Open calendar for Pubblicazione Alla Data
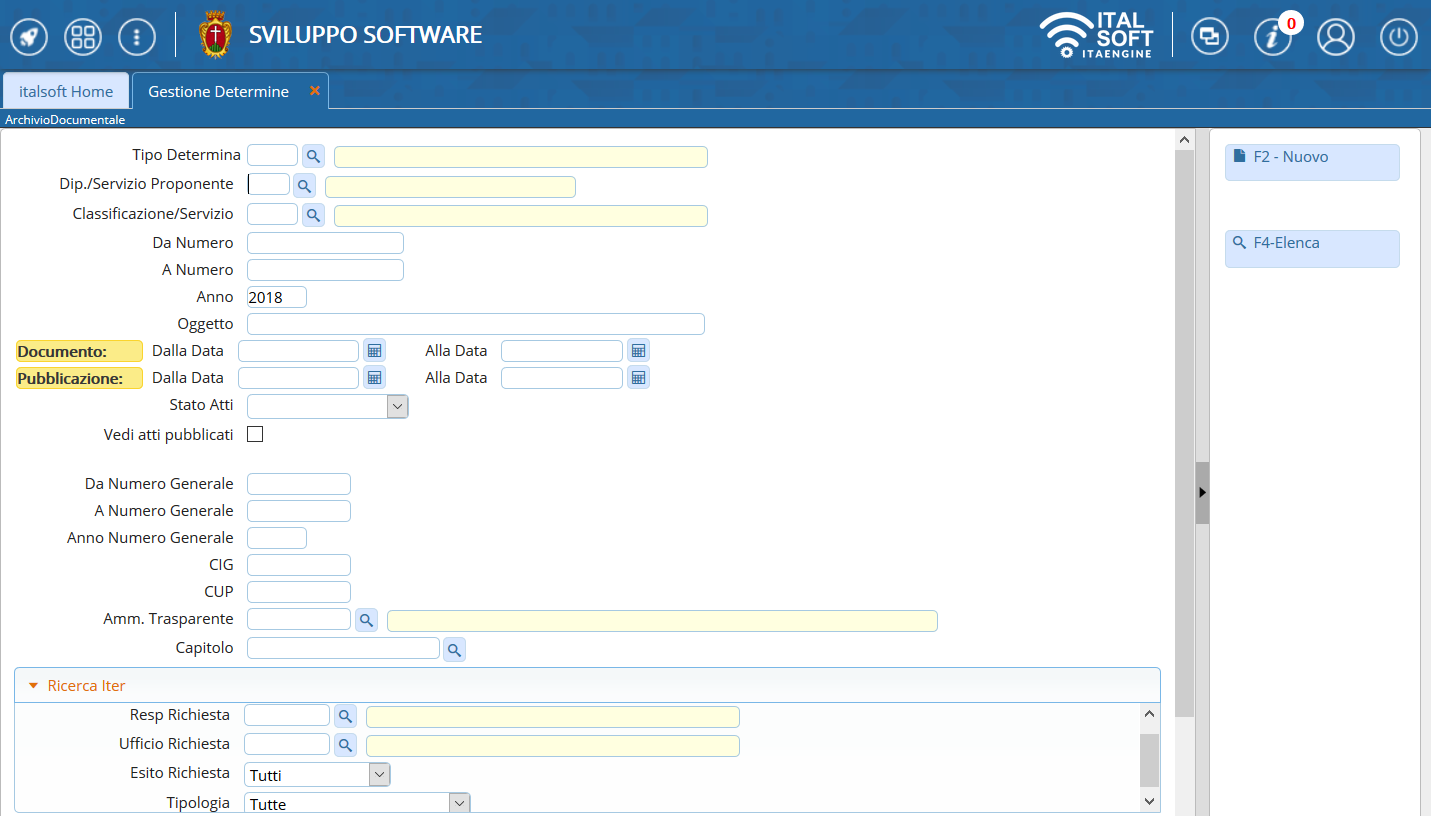 coord(638,378)
